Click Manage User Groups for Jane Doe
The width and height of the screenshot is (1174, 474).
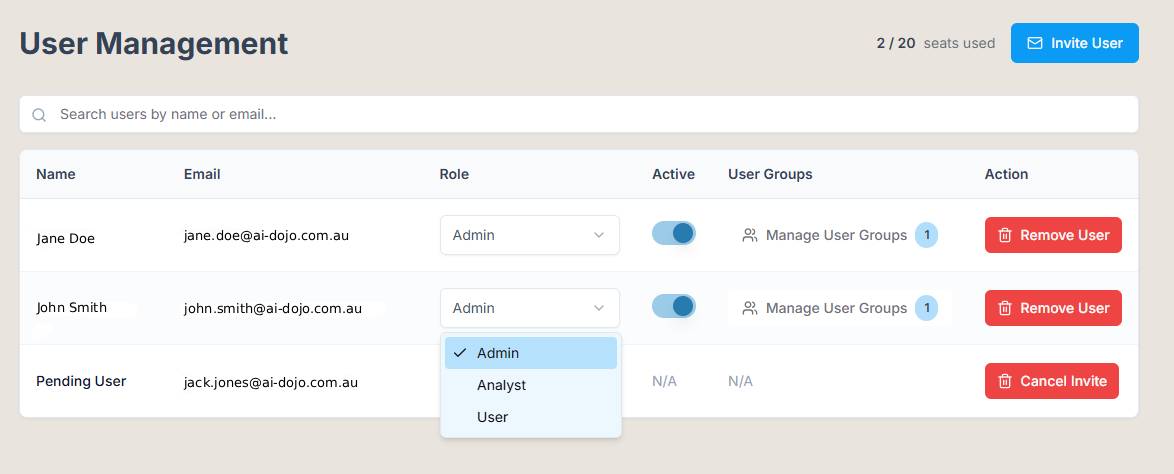tap(836, 236)
